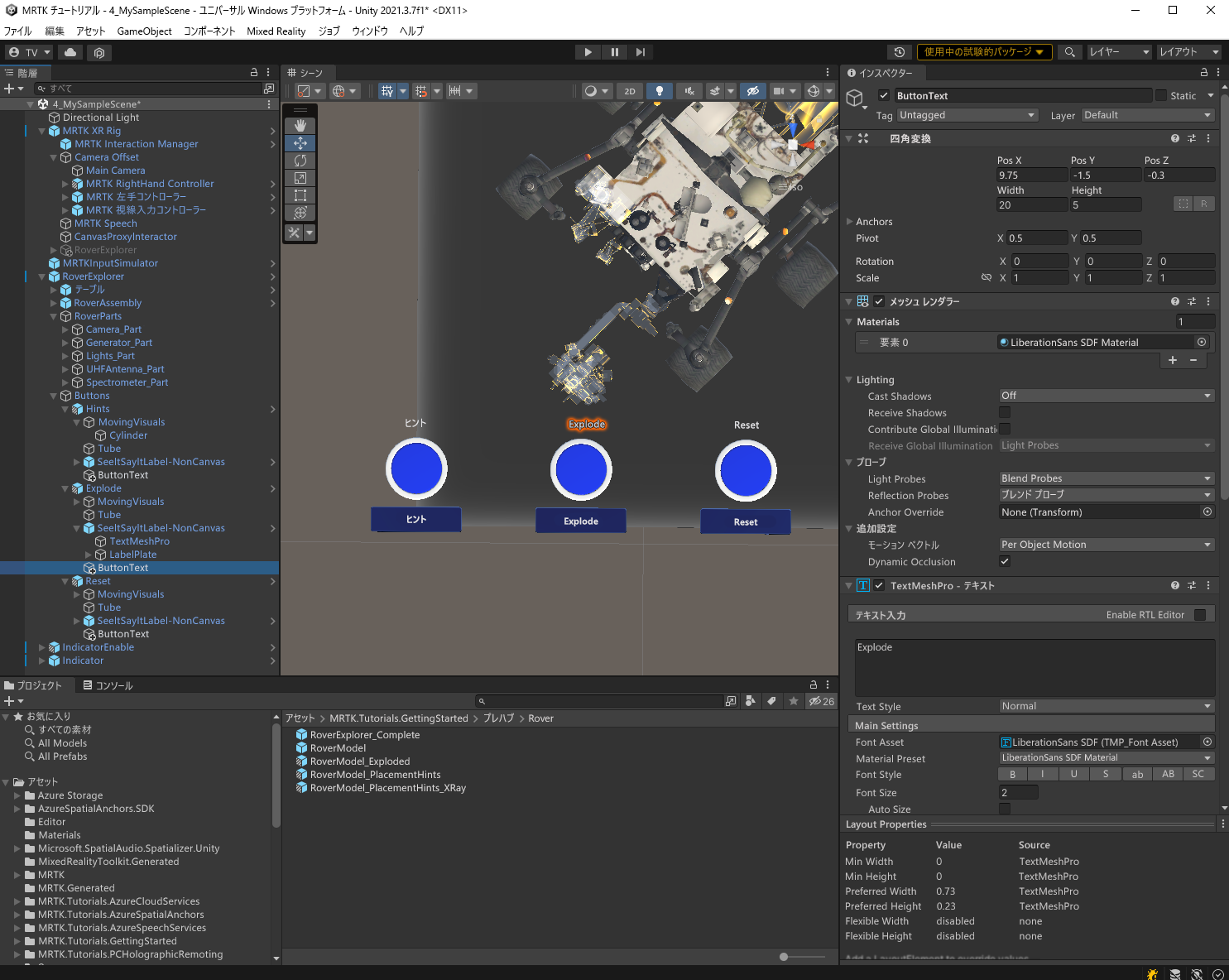Open the GameObject menu
This screenshot has height=980, width=1229.
coord(144,31)
